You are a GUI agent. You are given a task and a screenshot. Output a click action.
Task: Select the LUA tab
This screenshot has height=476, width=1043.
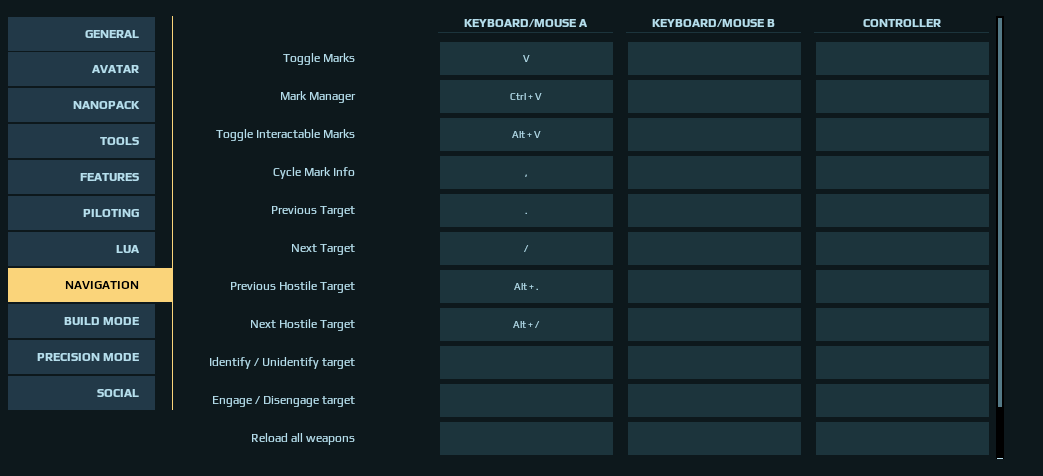pyautogui.click(x=81, y=249)
